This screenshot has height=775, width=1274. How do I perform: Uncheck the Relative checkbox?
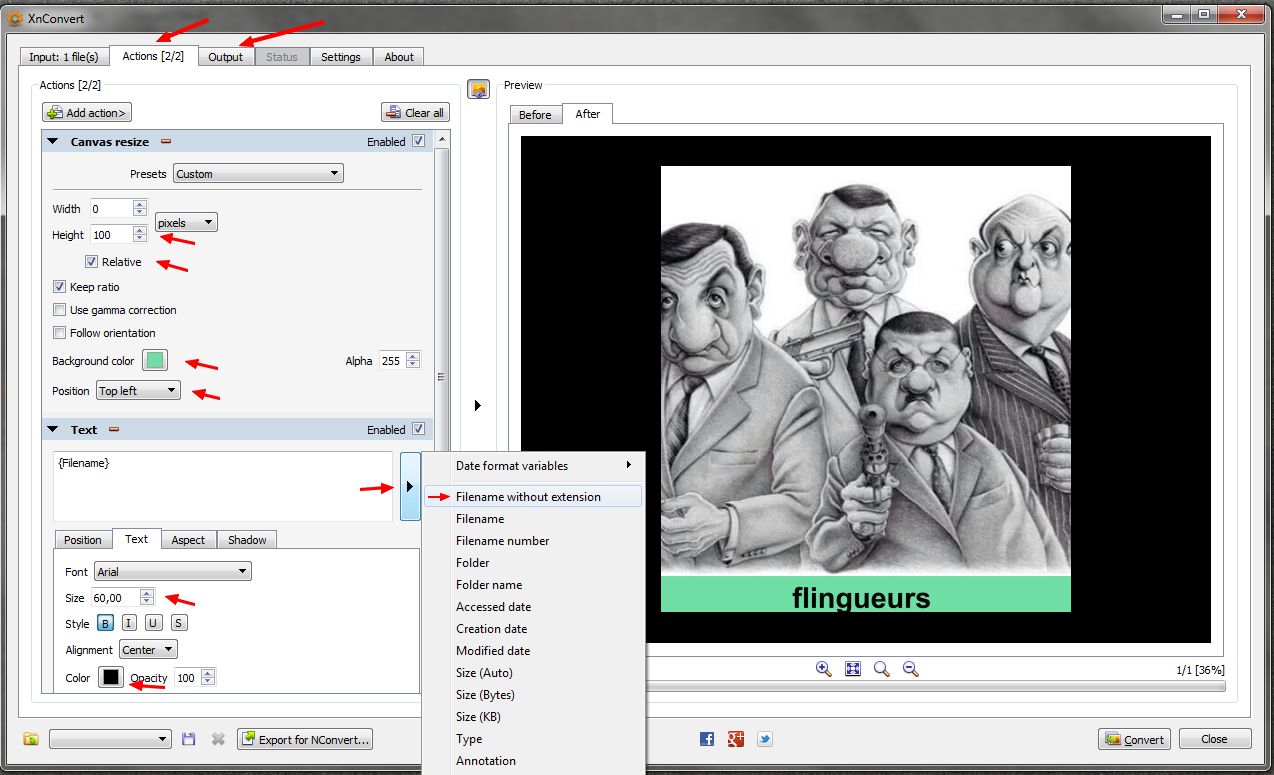pyautogui.click(x=92, y=262)
